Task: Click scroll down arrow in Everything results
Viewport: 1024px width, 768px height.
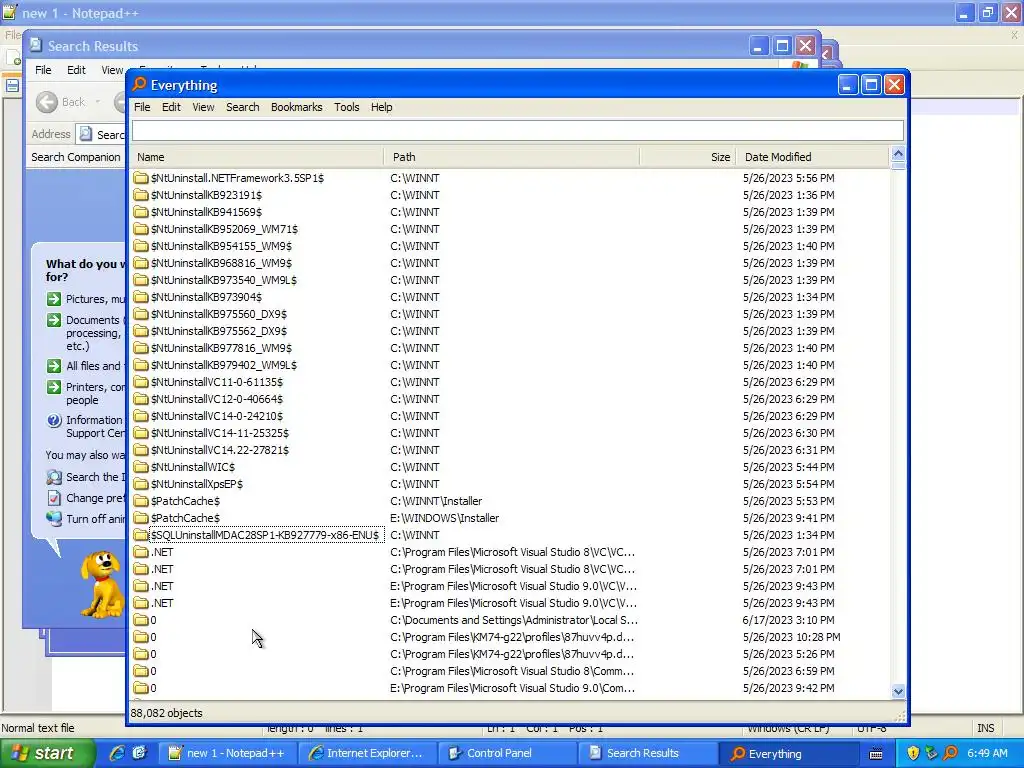Action: click(898, 691)
